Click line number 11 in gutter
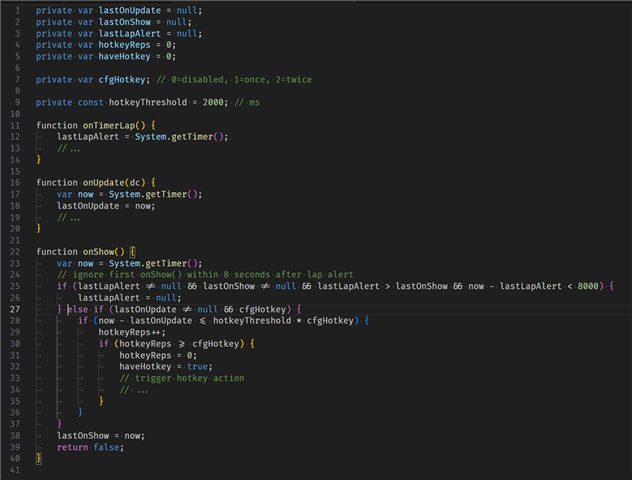 [x=15, y=125]
